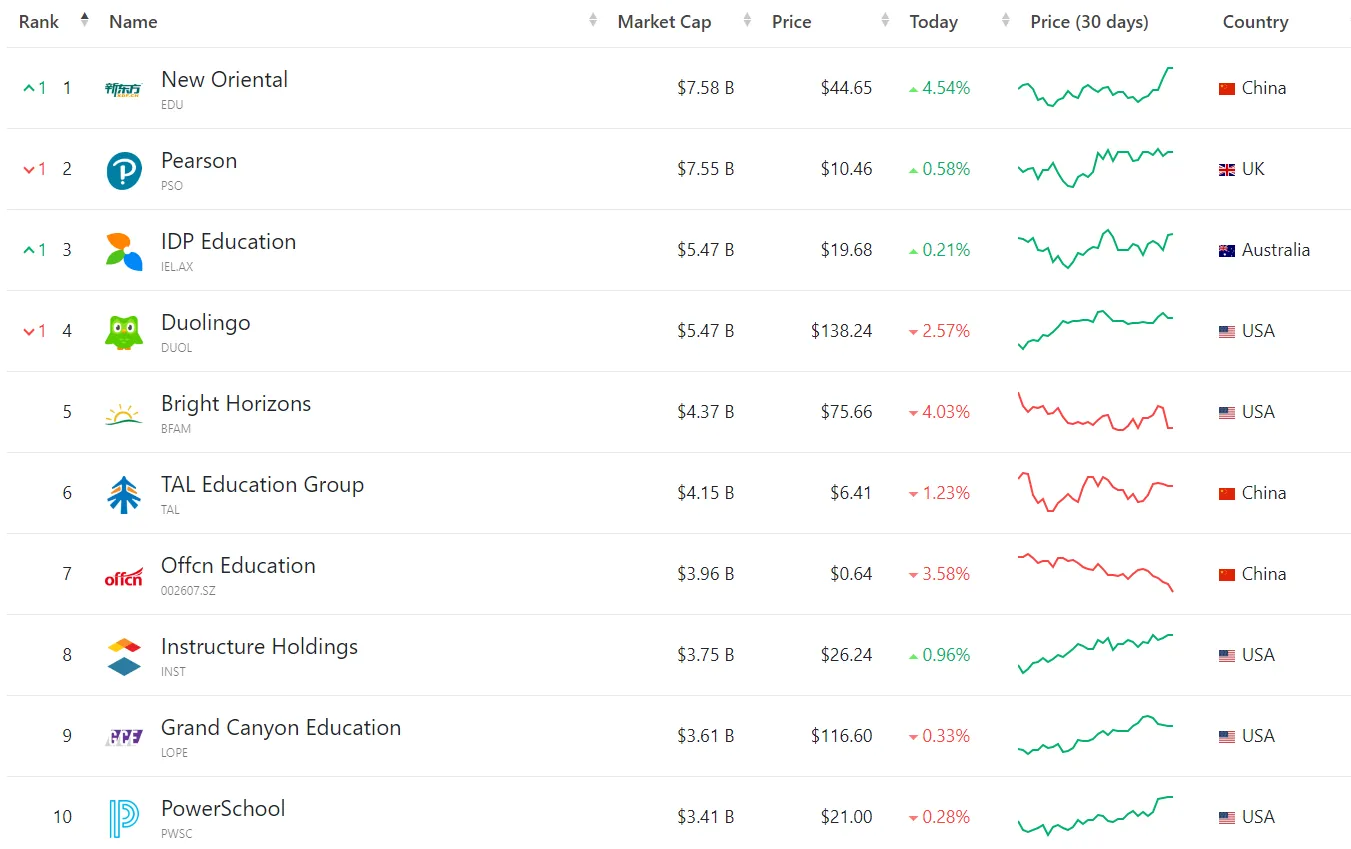Open the TAL Education Group page
Screen dimensions: 1351x849
(262, 485)
